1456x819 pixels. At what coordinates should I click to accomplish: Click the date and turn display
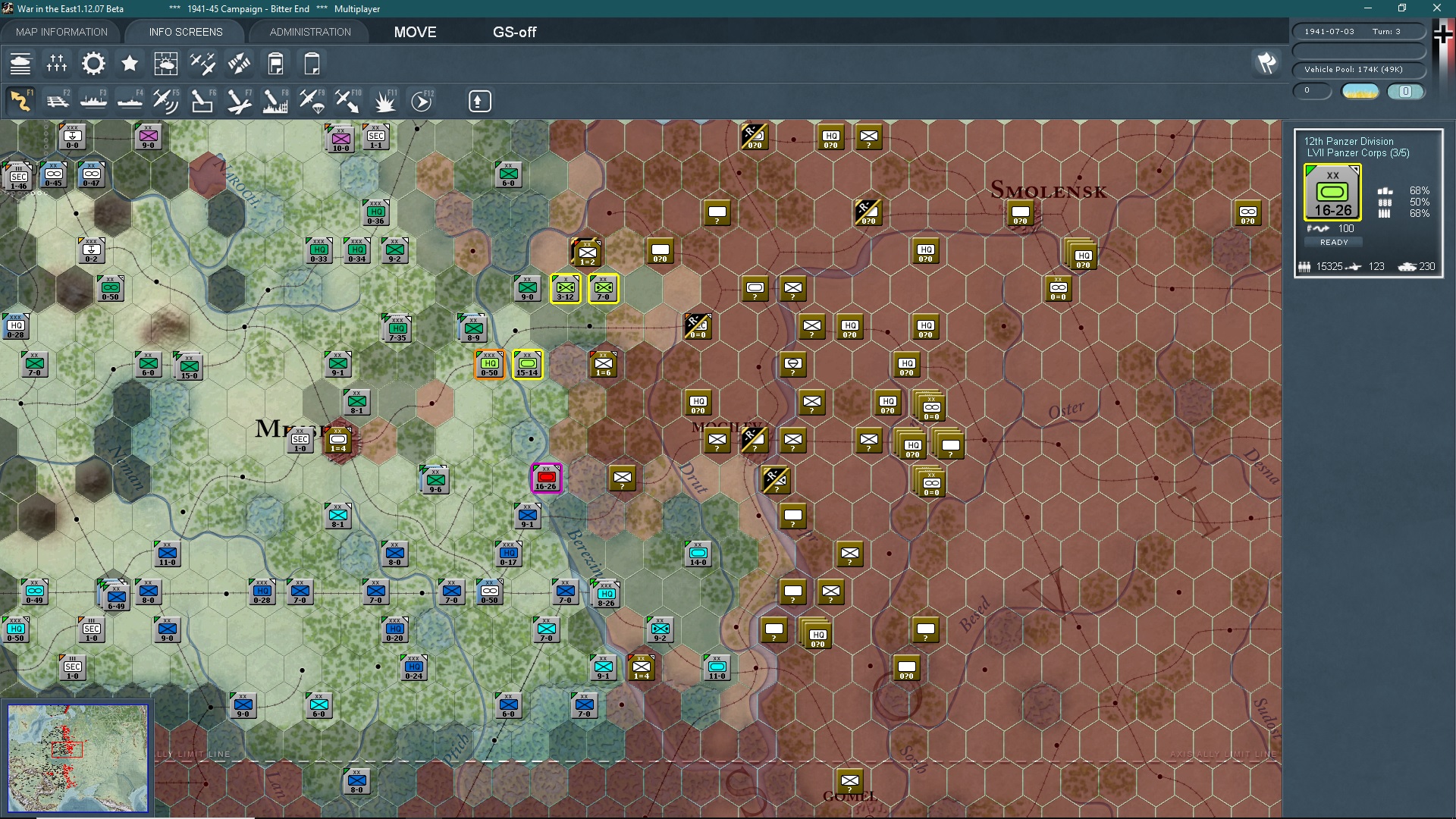point(1359,32)
